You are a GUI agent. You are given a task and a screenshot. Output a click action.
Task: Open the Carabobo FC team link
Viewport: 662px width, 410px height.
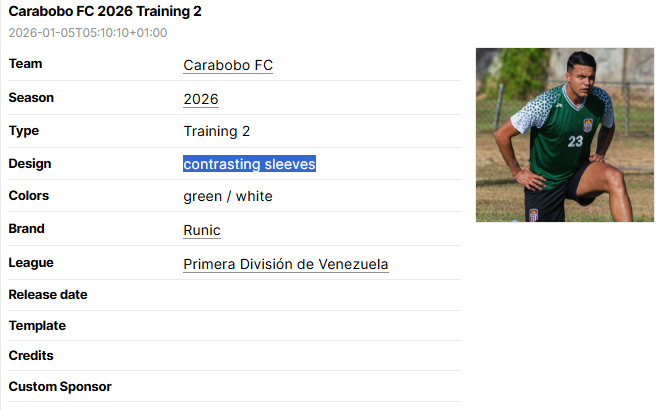coord(228,65)
